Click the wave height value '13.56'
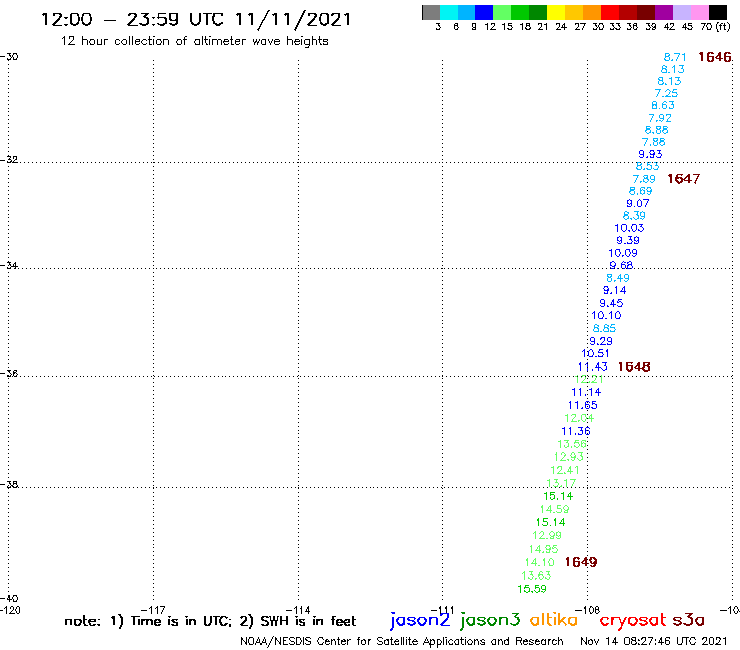 click(572, 444)
